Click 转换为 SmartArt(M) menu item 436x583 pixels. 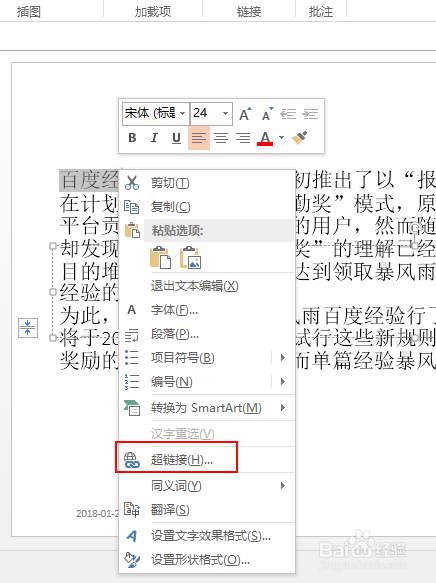click(206, 408)
